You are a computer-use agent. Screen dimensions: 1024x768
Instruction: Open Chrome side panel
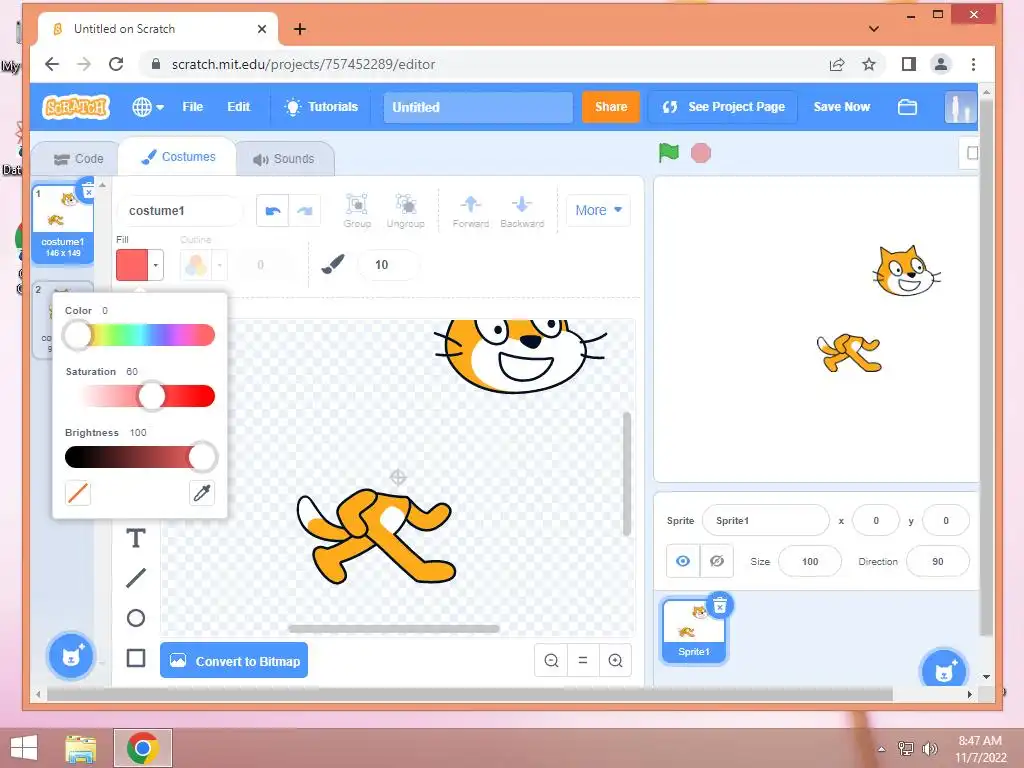tap(908, 64)
